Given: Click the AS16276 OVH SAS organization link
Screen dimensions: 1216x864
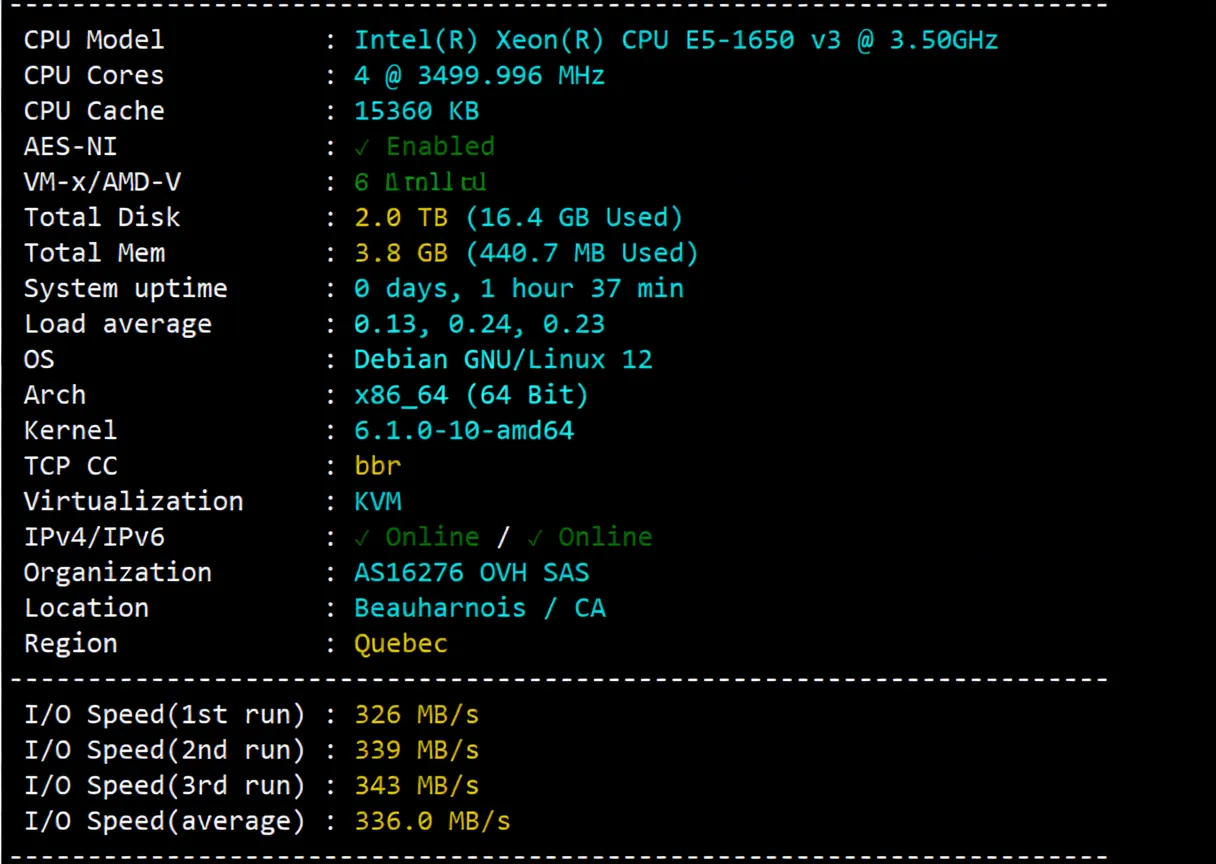Looking at the screenshot, I should (470, 572).
